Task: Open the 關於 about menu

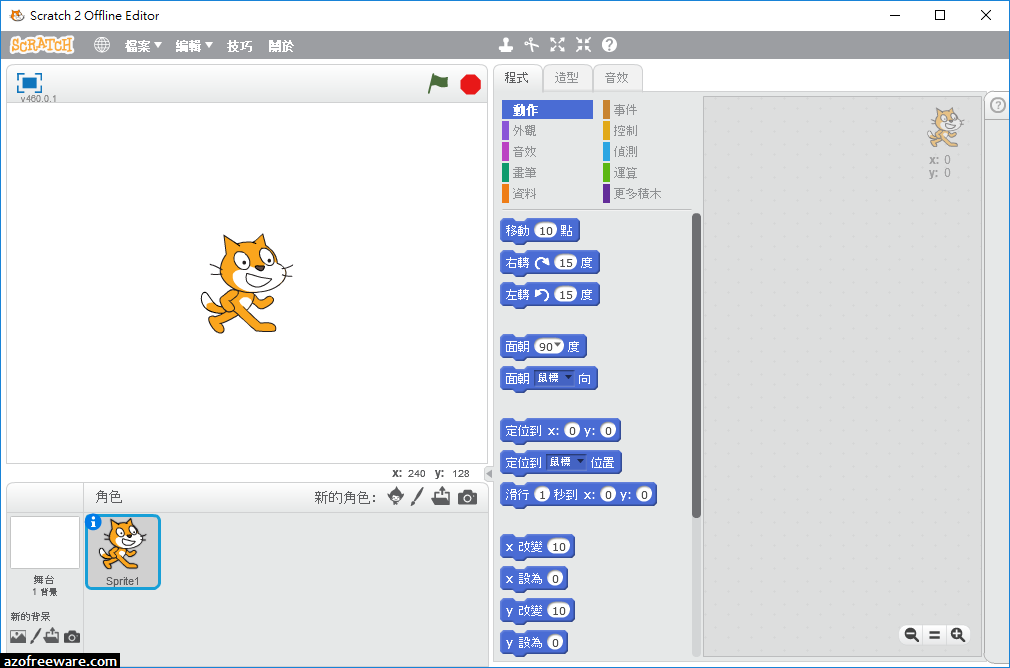Action: tap(281, 46)
